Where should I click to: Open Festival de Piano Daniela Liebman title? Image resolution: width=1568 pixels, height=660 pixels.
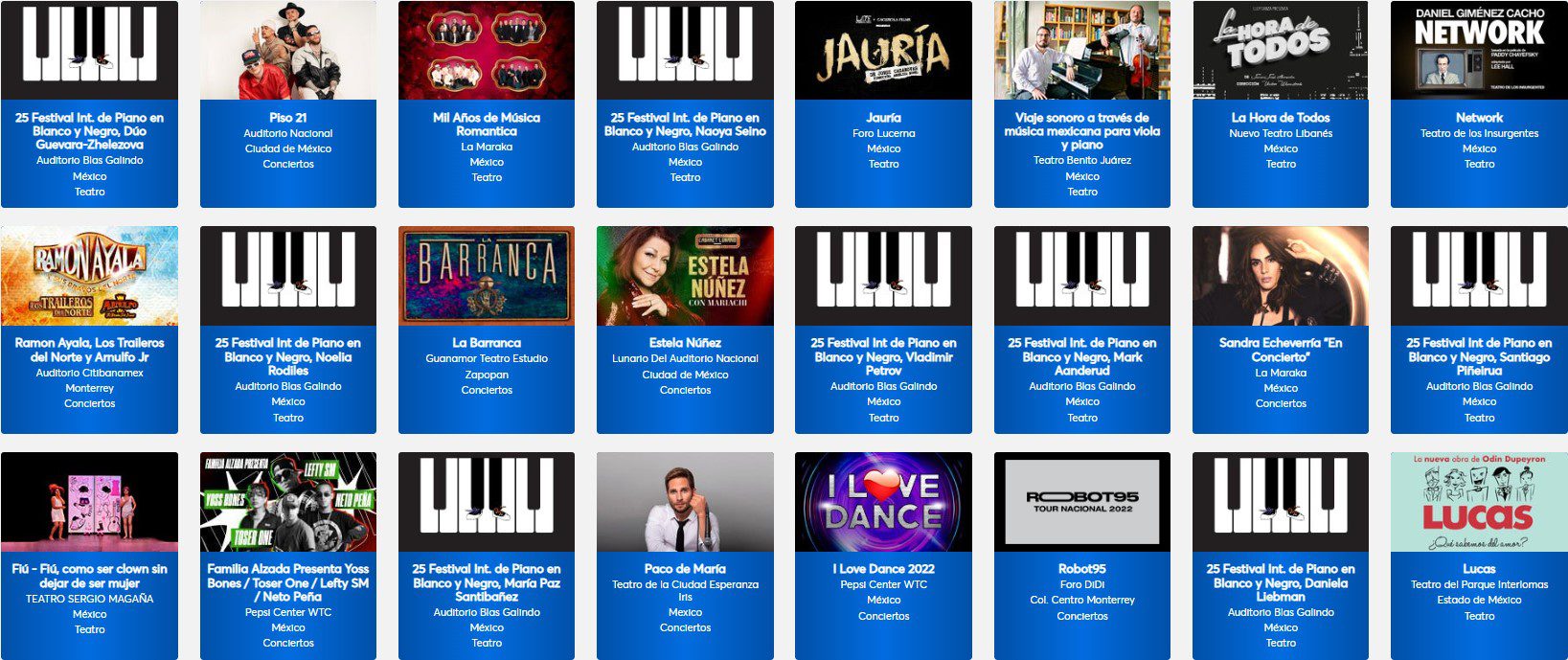tap(1281, 582)
